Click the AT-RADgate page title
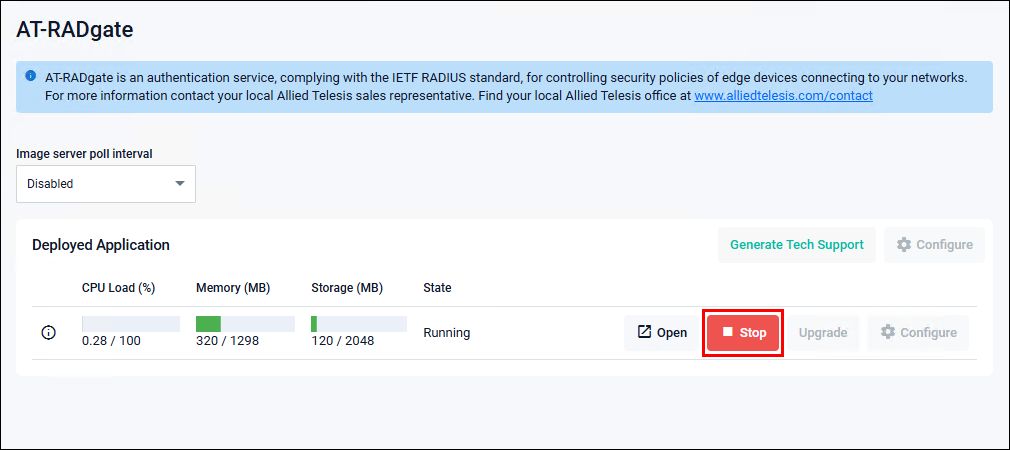The image size is (1010, 450). (x=75, y=30)
